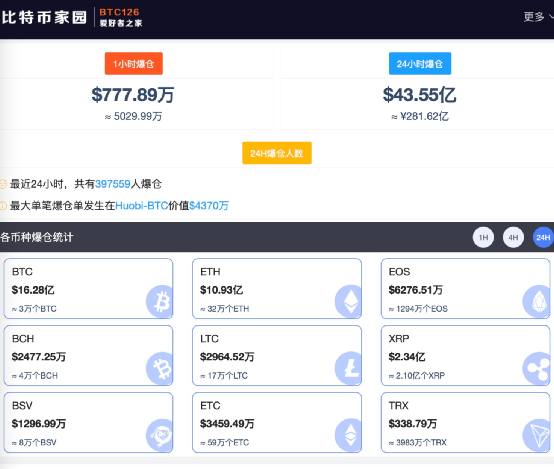Click the EOS logo icon
This screenshot has width=554, height=469.
coord(536,301)
